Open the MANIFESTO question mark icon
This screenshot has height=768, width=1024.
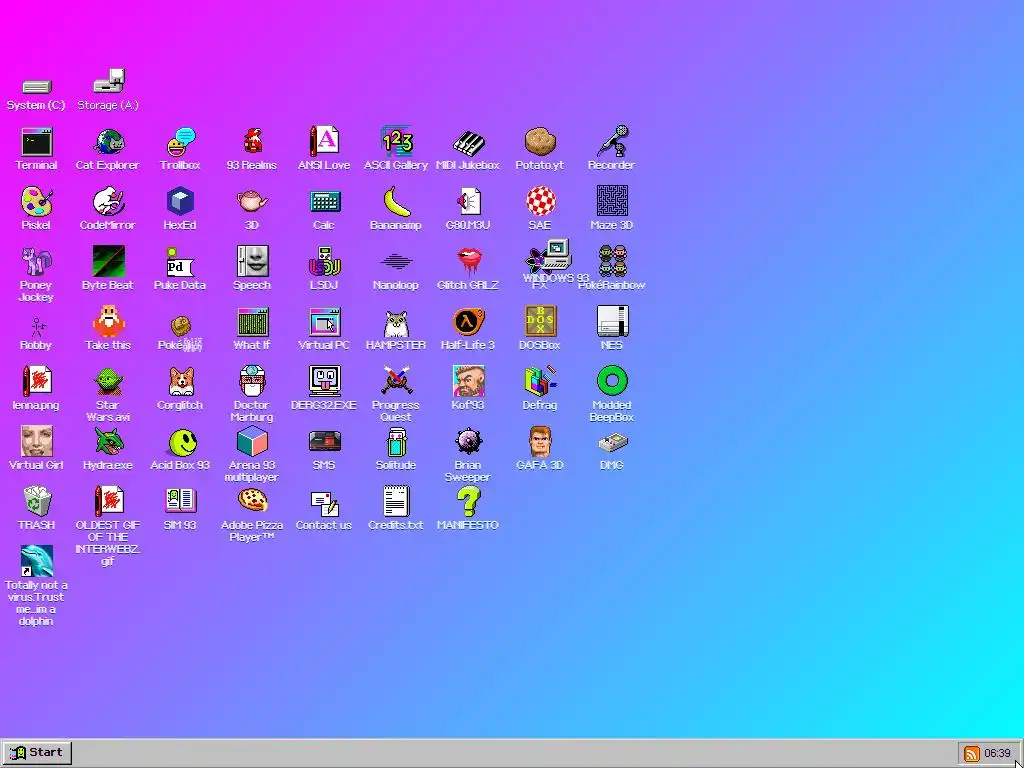(468, 502)
